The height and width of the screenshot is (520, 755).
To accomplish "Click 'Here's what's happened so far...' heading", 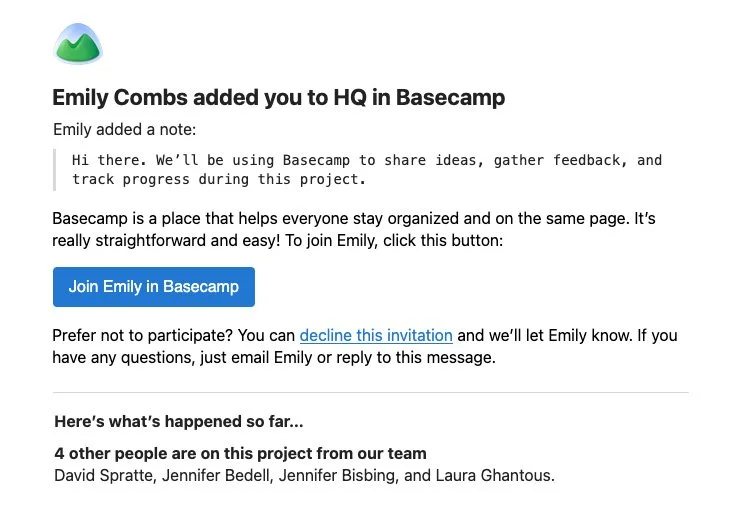I will point(179,422).
